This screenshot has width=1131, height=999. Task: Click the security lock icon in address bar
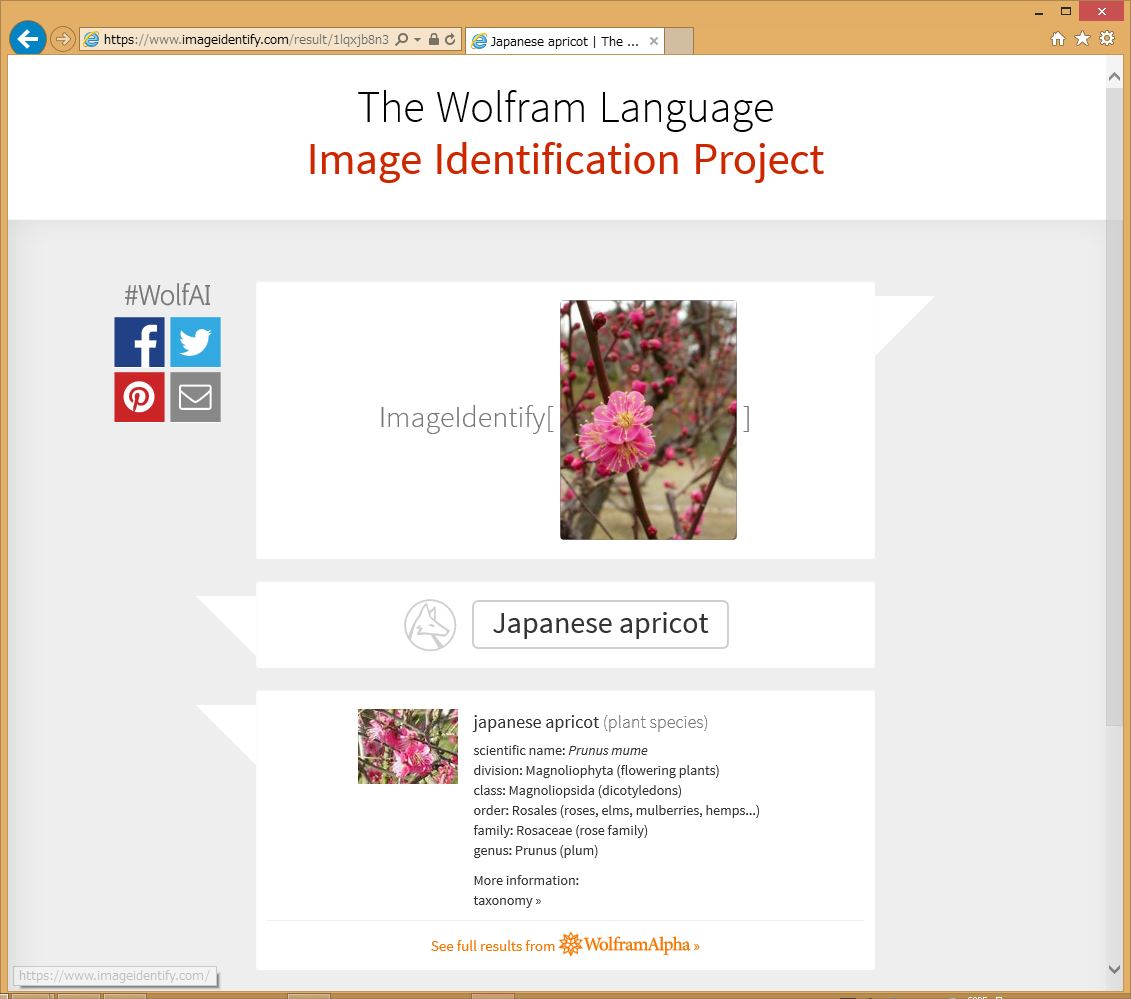point(434,39)
